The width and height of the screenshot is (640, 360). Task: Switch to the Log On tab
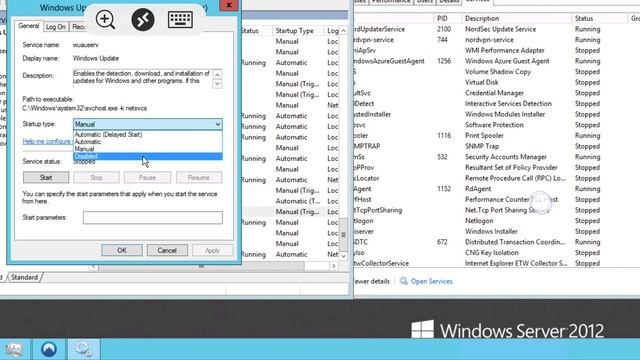(x=56, y=27)
